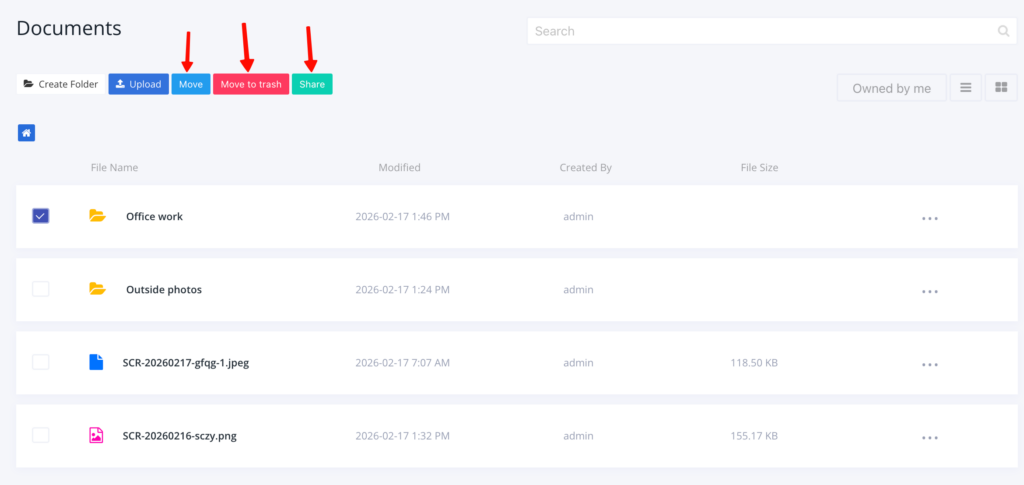The image size is (1024, 485).
Task: Click the Office work folder icon
Action: point(97,216)
